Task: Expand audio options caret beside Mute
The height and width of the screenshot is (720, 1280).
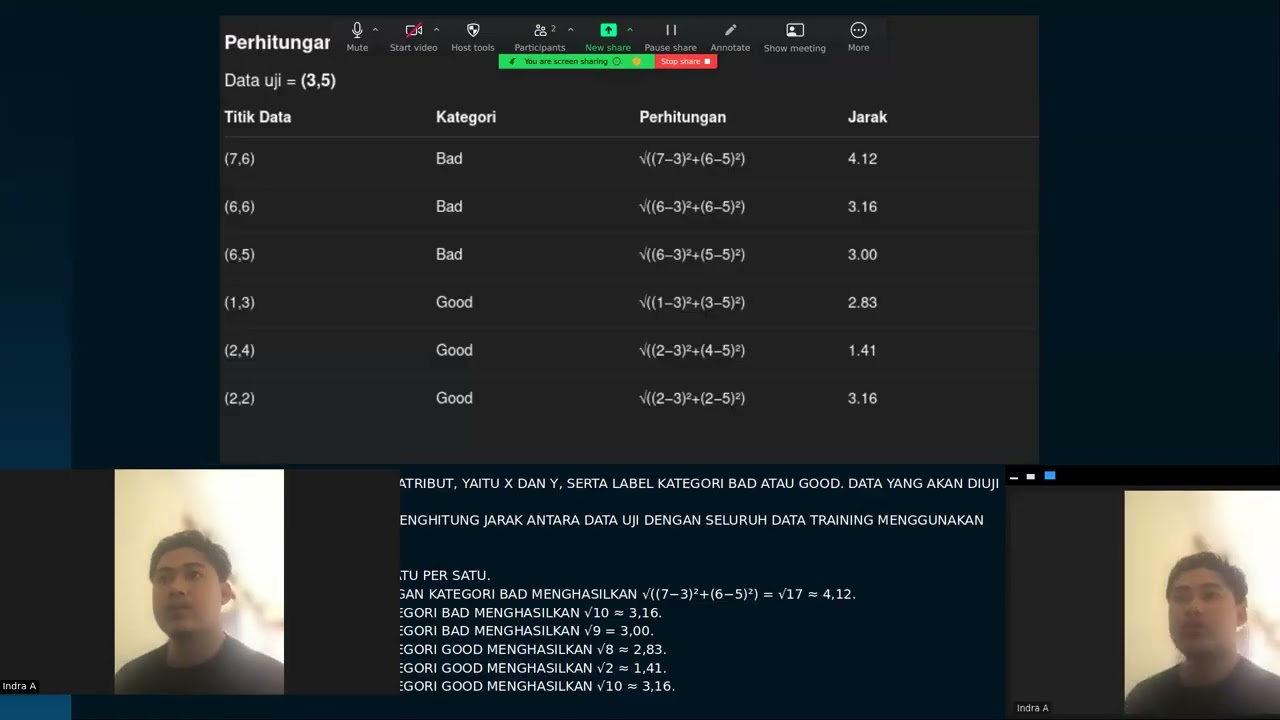Action: click(x=375, y=30)
